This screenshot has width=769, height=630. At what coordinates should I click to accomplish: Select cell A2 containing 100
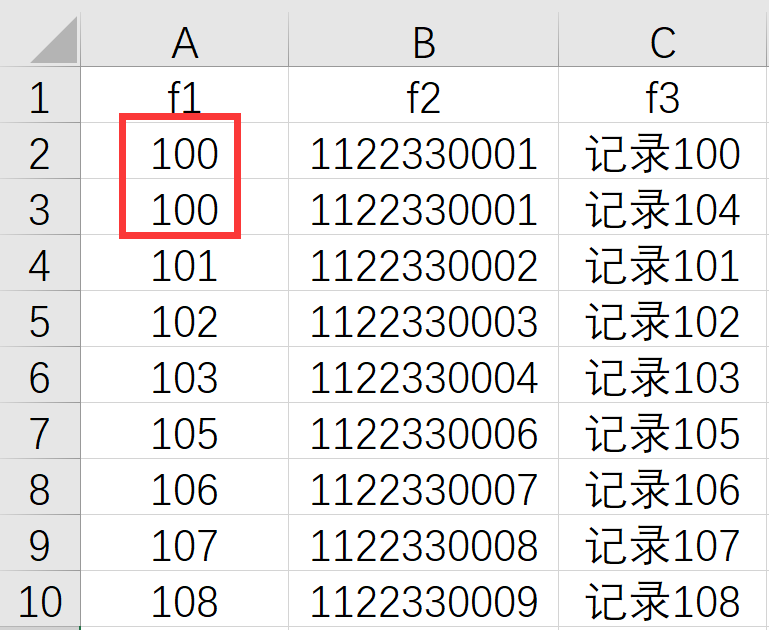(185, 154)
